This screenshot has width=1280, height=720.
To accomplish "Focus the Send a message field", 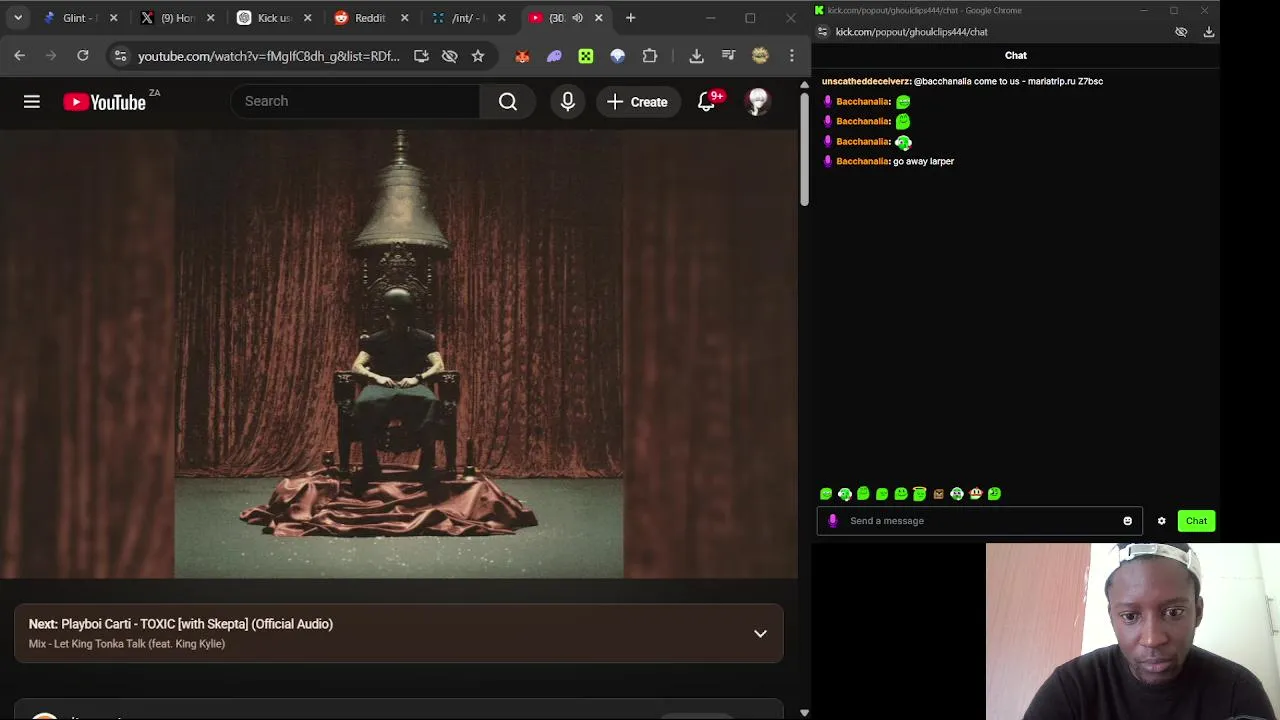I will click(x=980, y=521).
